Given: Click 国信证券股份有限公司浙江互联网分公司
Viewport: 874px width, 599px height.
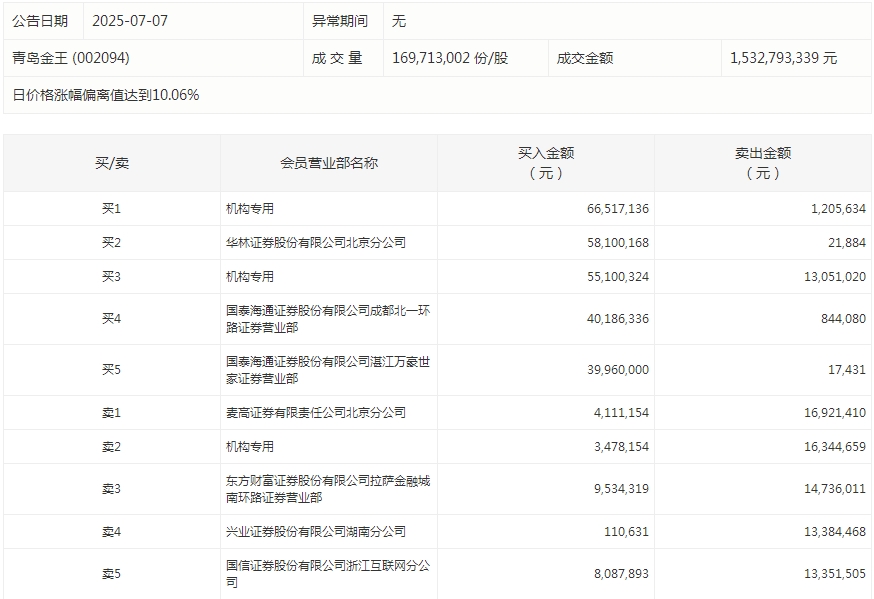Looking at the screenshot, I should pos(328,574).
